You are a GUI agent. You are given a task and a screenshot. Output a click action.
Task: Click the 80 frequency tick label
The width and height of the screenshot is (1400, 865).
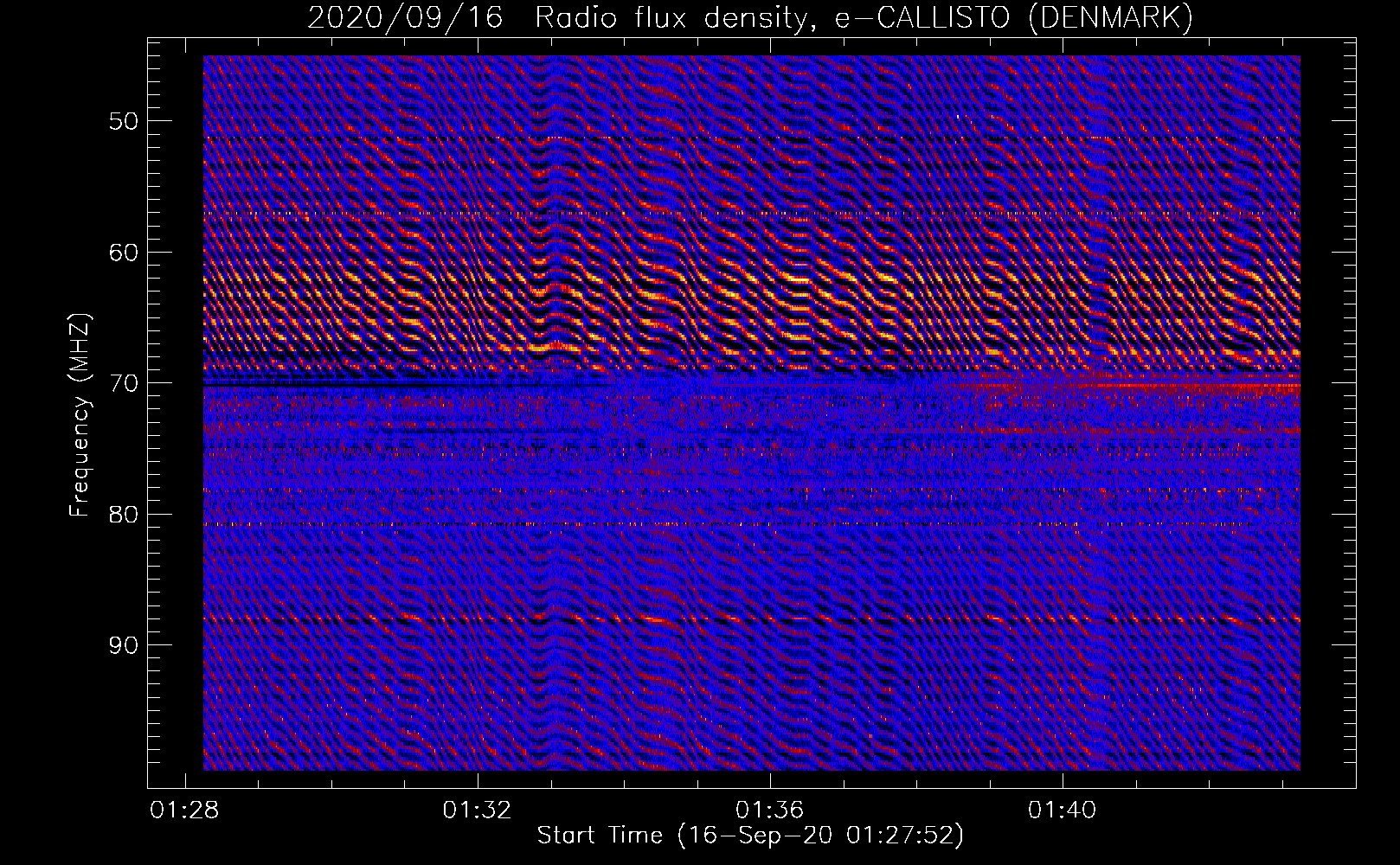coord(123,515)
